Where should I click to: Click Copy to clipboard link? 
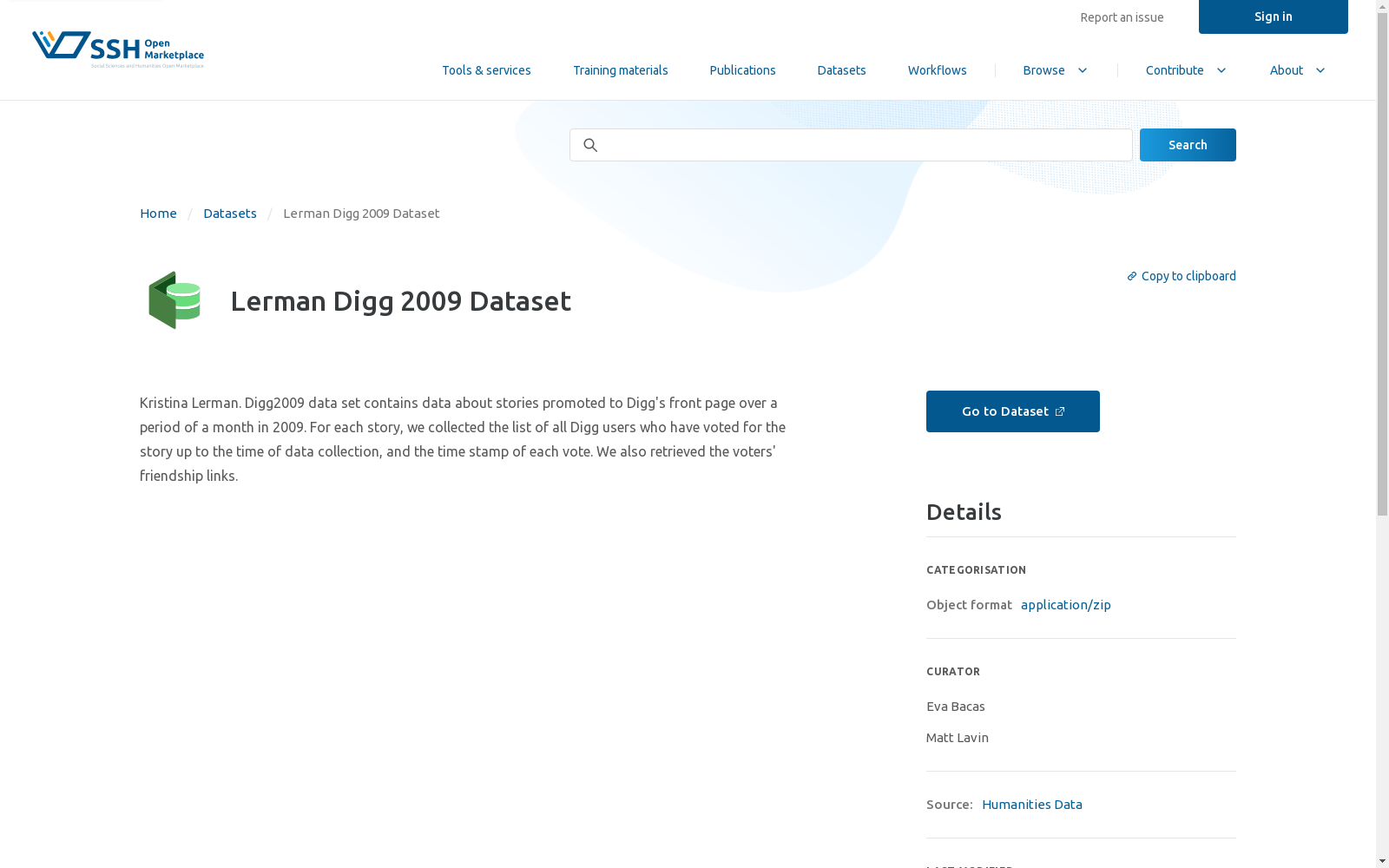(1182, 276)
